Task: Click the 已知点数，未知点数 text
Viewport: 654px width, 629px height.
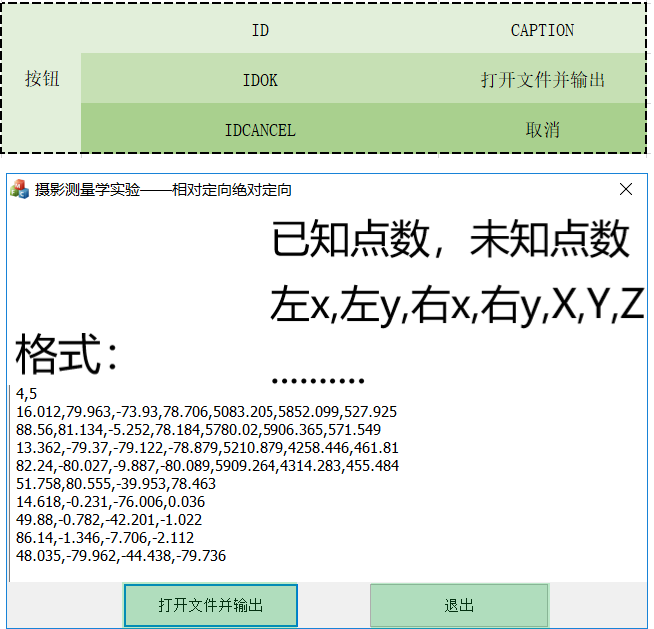Action: pyautogui.click(x=450, y=239)
